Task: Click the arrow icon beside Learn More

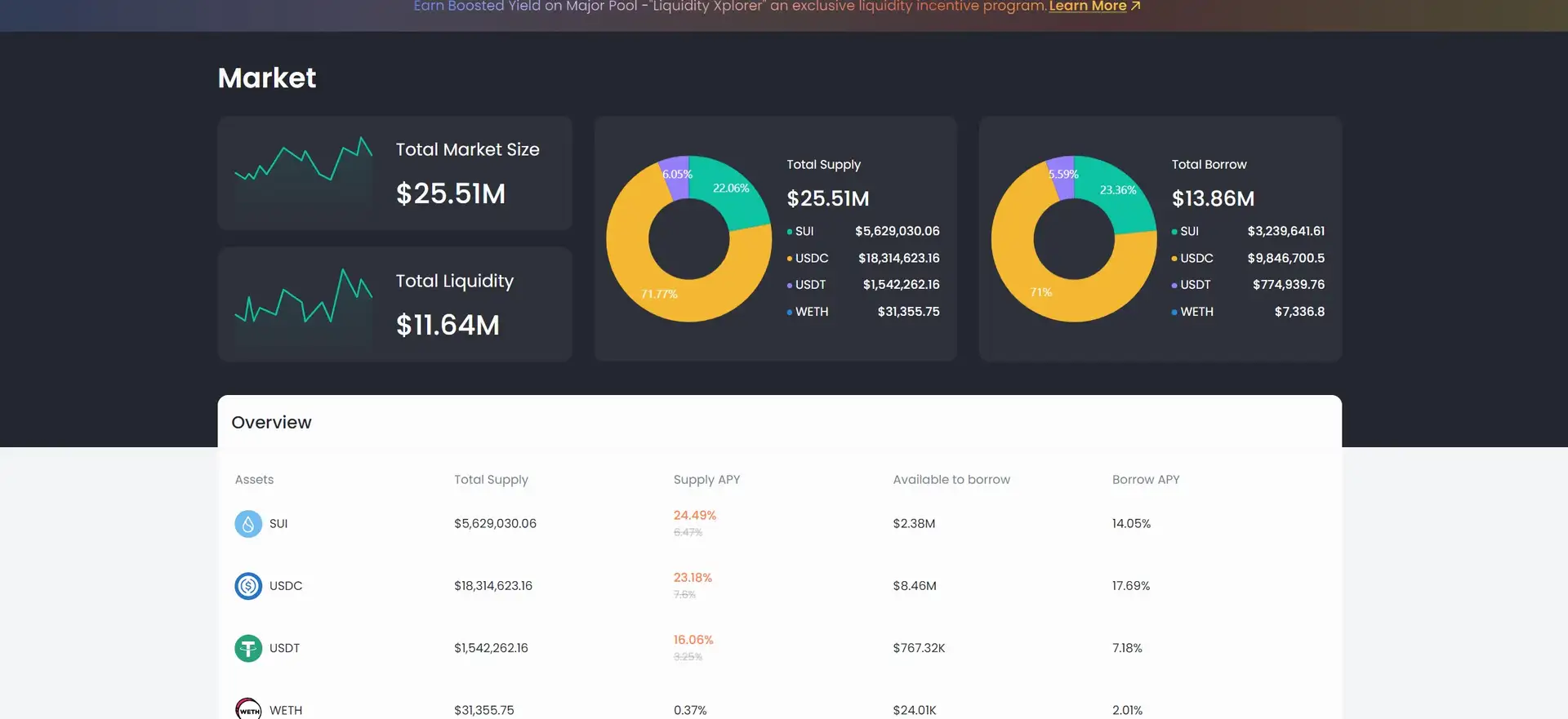Action: (x=1135, y=7)
